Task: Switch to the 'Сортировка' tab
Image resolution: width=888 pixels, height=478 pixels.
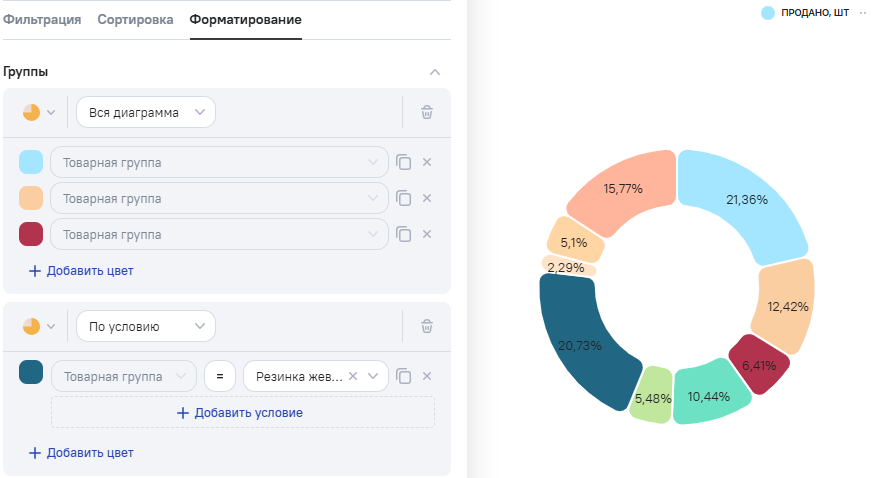Action: [135, 20]
